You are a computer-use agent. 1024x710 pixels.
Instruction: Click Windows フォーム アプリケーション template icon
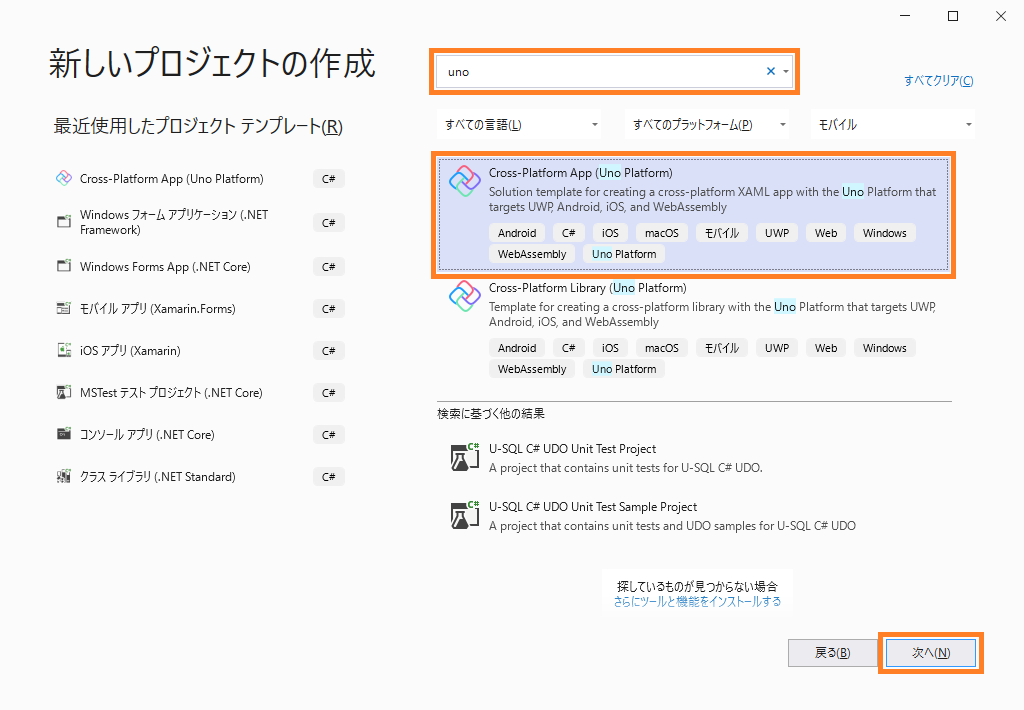point(64,221)
